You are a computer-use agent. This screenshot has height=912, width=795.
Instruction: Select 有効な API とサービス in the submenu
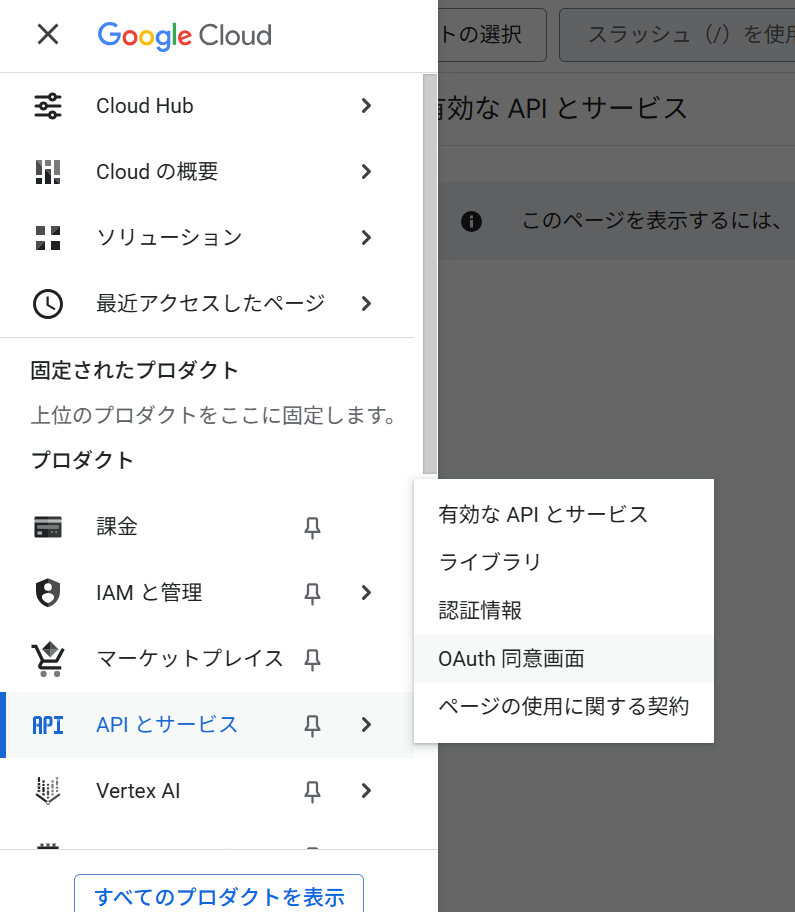[x=564, y=515]
